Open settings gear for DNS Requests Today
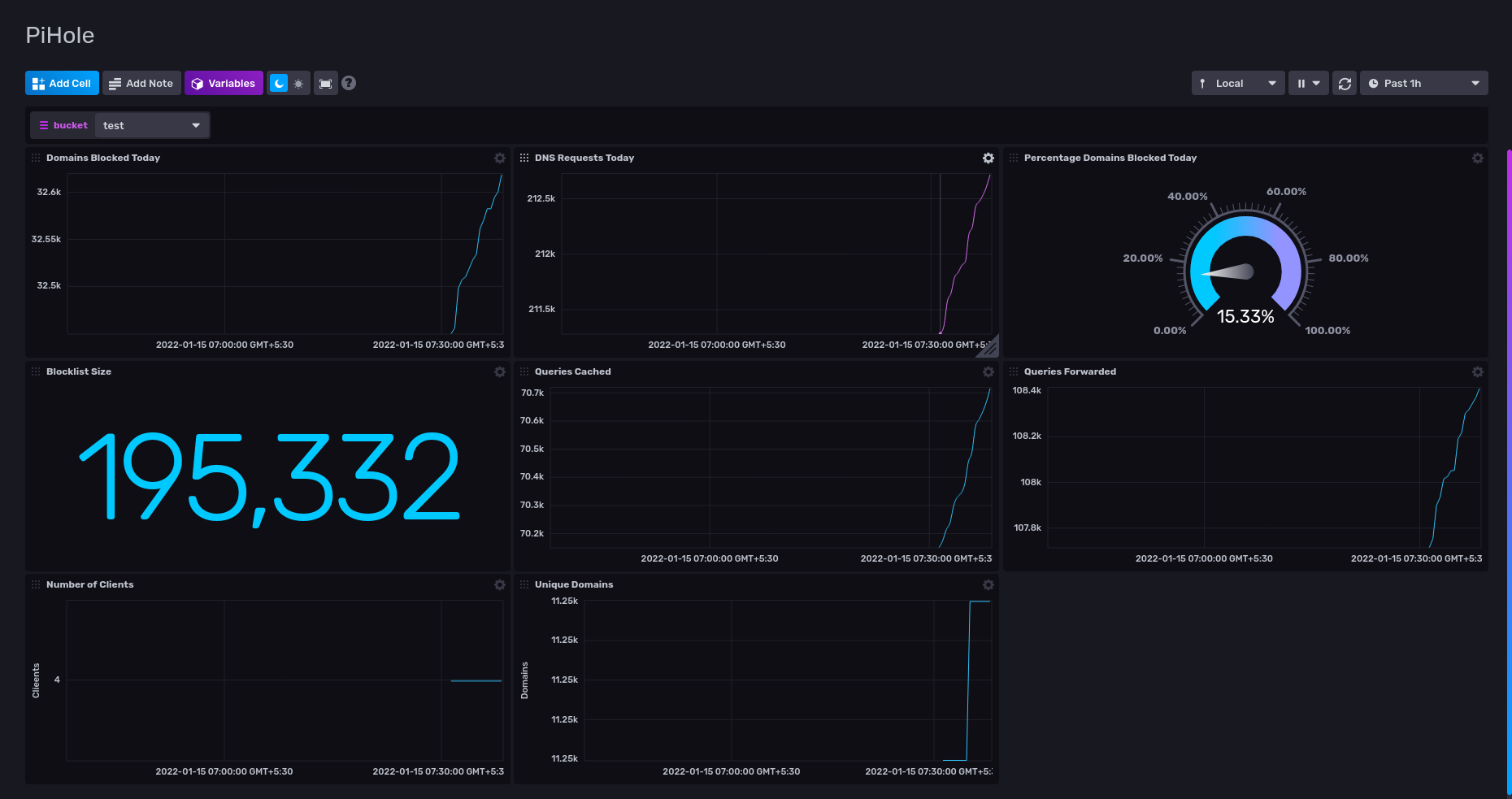The image size is (1512, 799). pos(988,158)
